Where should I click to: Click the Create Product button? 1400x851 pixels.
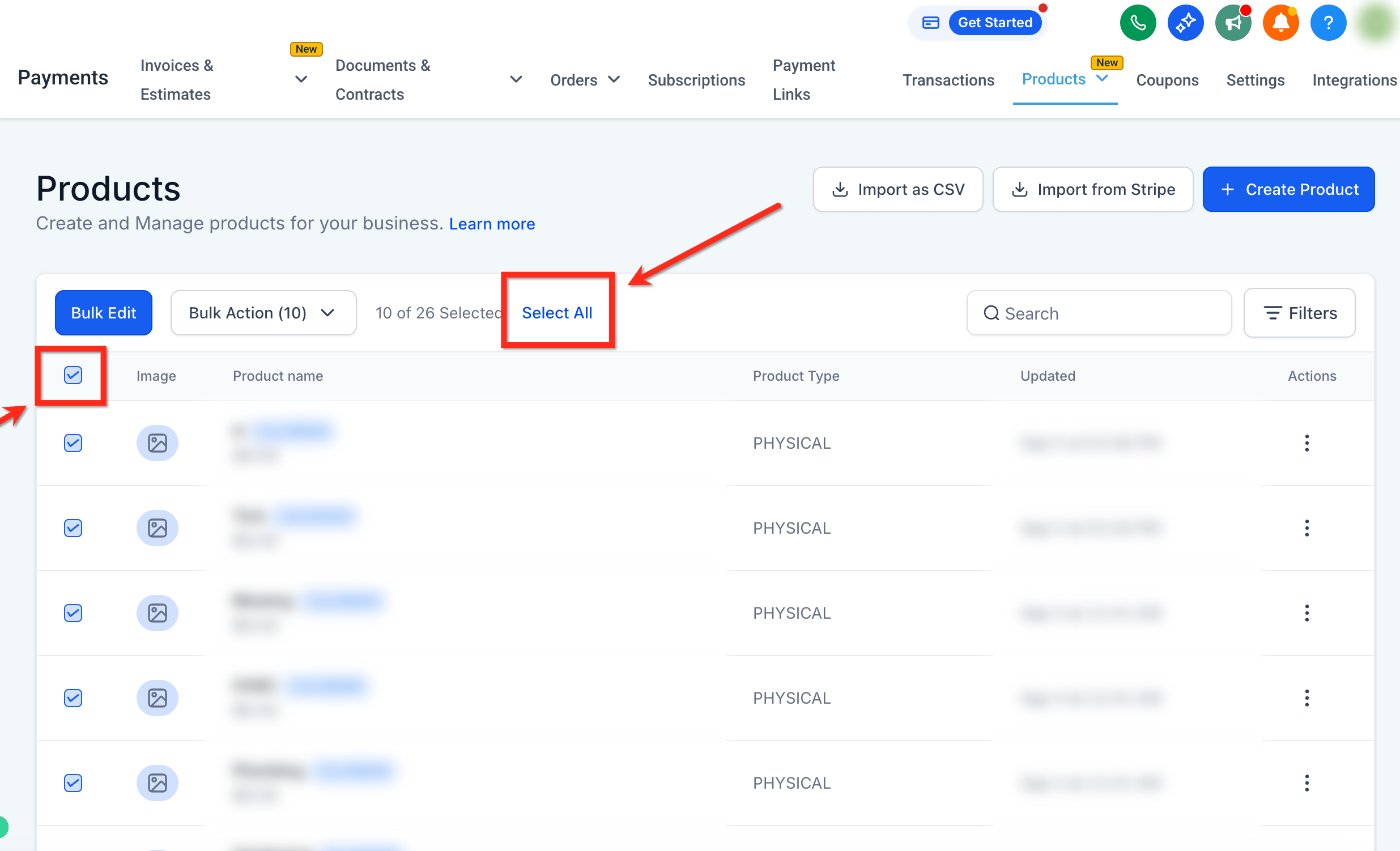click(1288, 189)
